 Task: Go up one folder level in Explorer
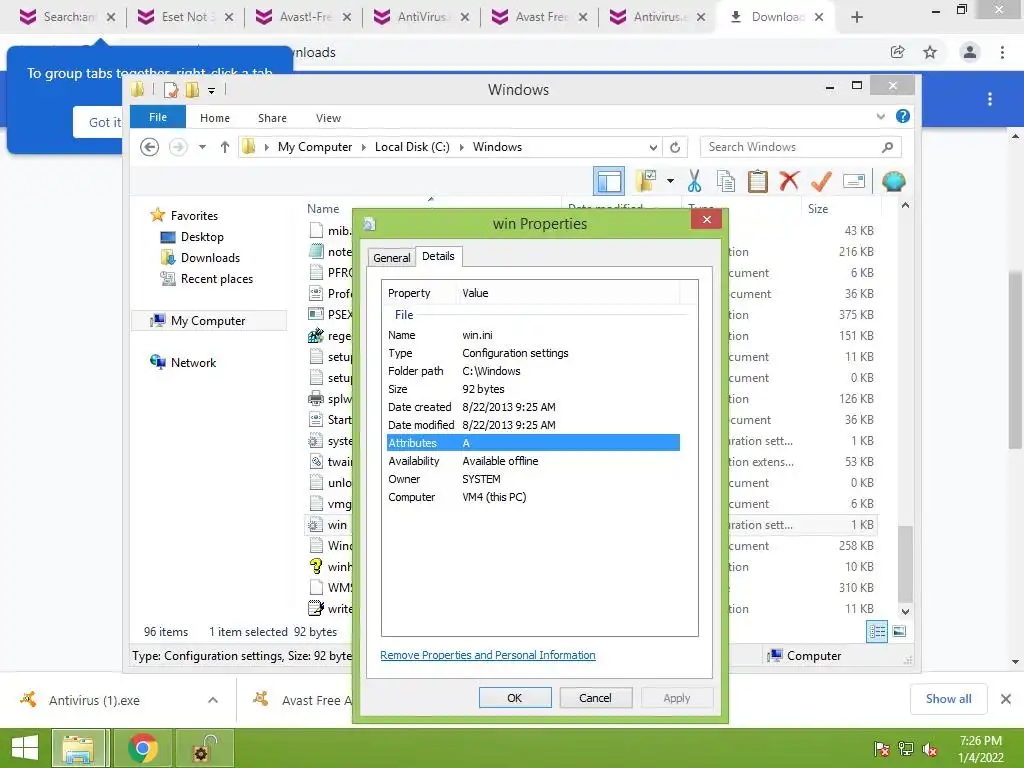[225, 147]
